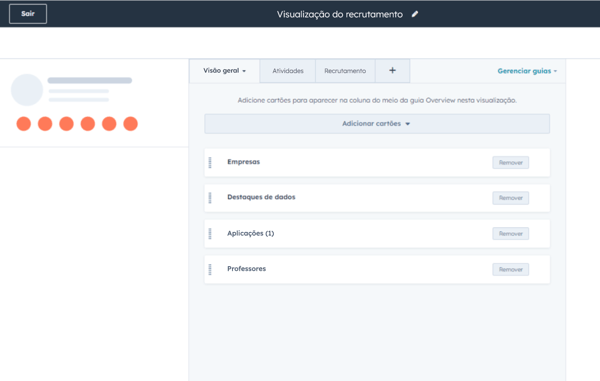Remove the Professores card
This screenshot has height=381, width=600.
pyautogui.click(x=510, y=269)
